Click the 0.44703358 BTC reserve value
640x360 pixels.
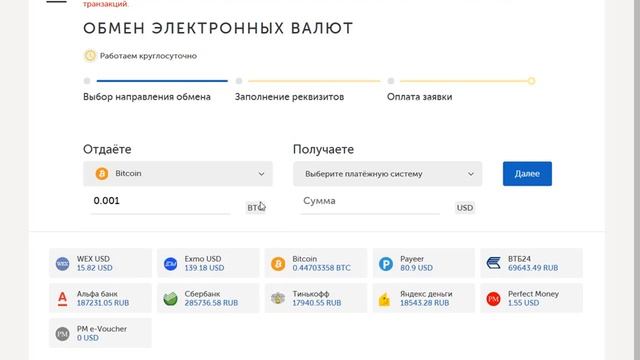coord(322,268)
